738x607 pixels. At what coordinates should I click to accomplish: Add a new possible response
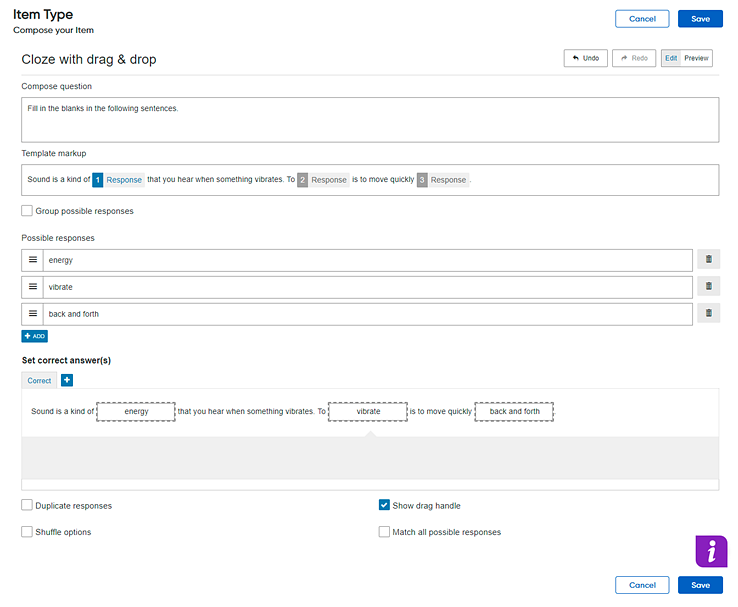point(34,336)
